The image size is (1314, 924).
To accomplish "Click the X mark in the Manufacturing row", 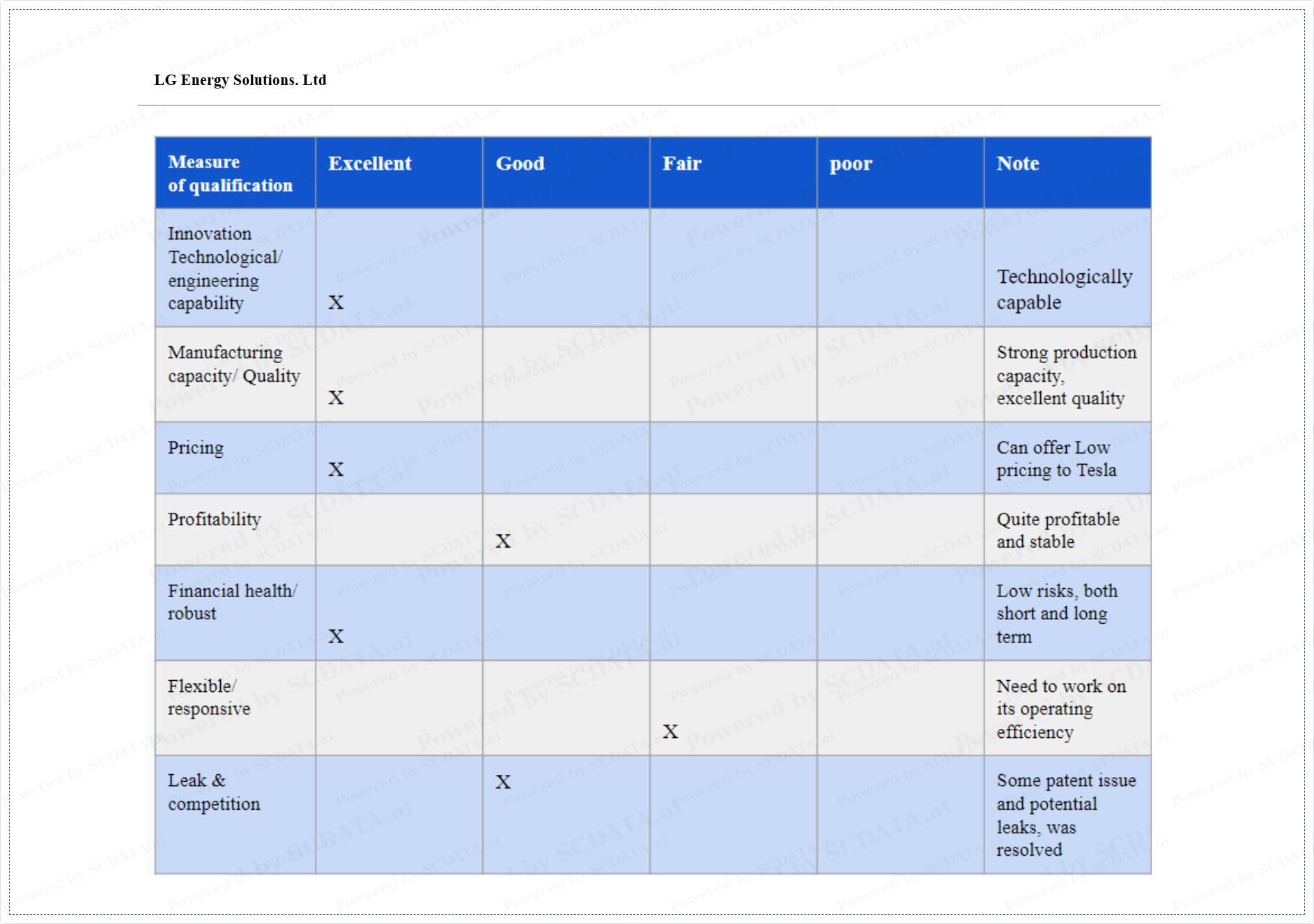I will click(336, 398).
